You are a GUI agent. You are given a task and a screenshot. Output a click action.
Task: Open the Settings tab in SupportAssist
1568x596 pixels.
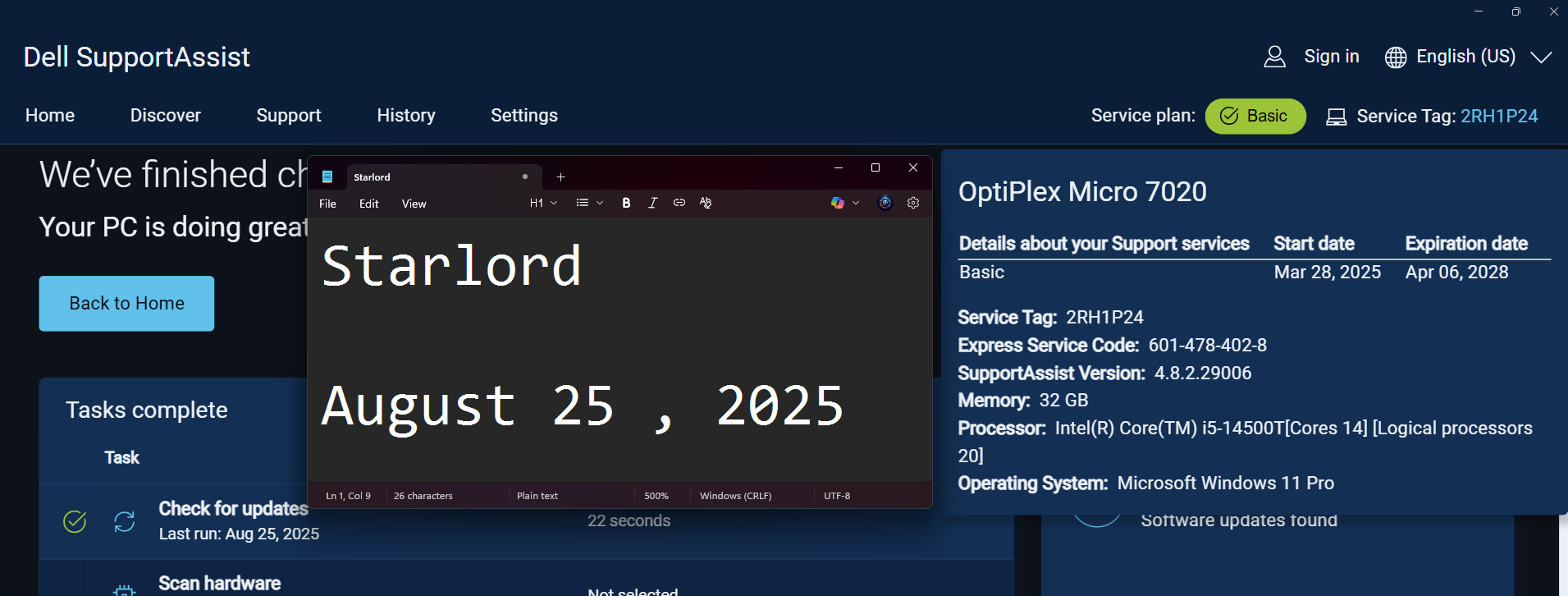click(x=524, y=116)
